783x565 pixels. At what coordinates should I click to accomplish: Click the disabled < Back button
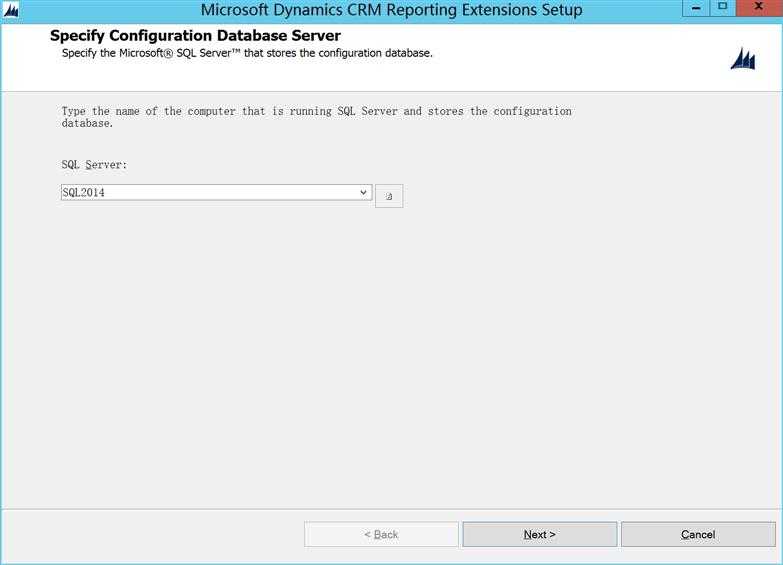point(381,535)
